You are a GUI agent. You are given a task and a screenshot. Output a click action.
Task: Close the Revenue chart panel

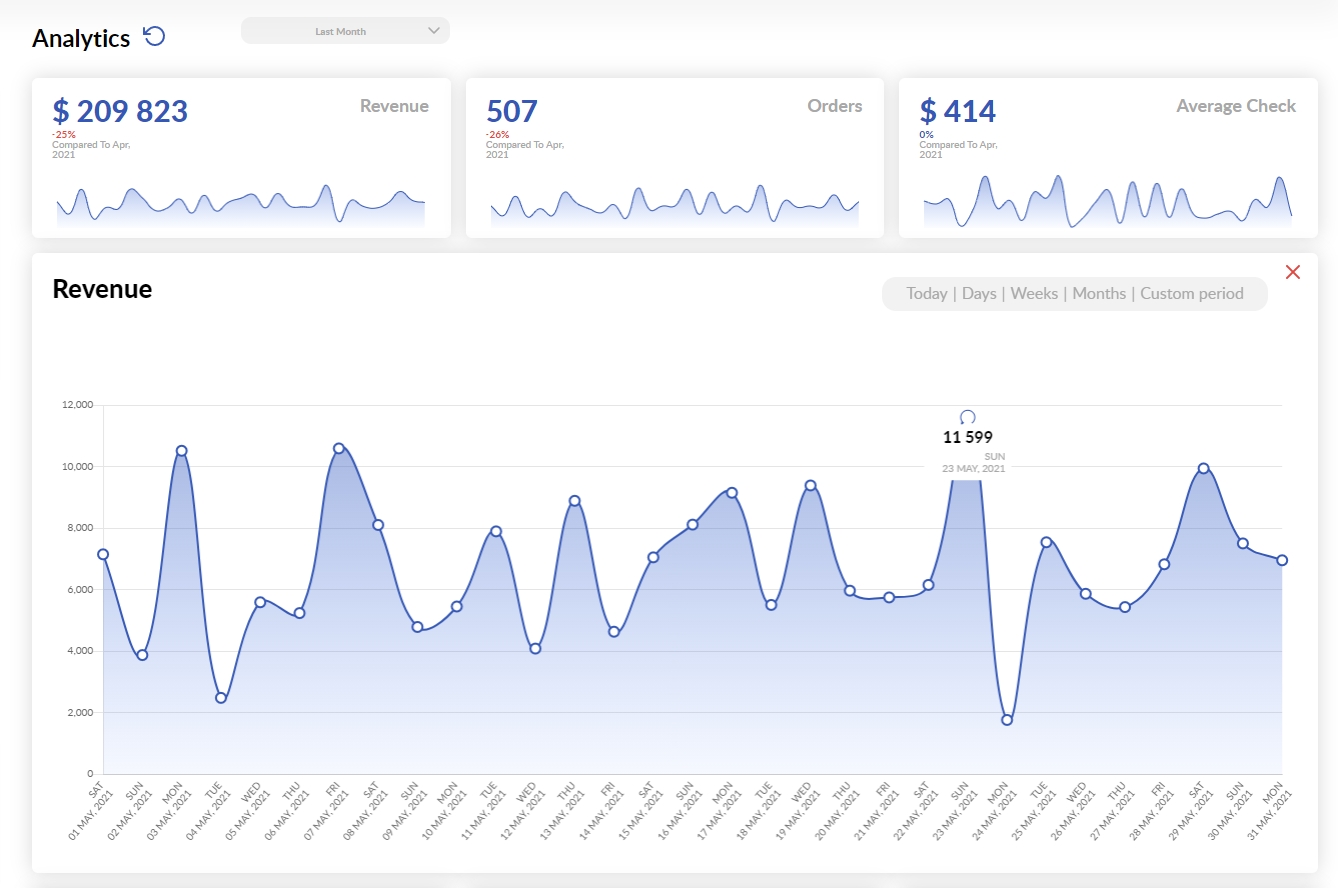tap(1292, 272)
